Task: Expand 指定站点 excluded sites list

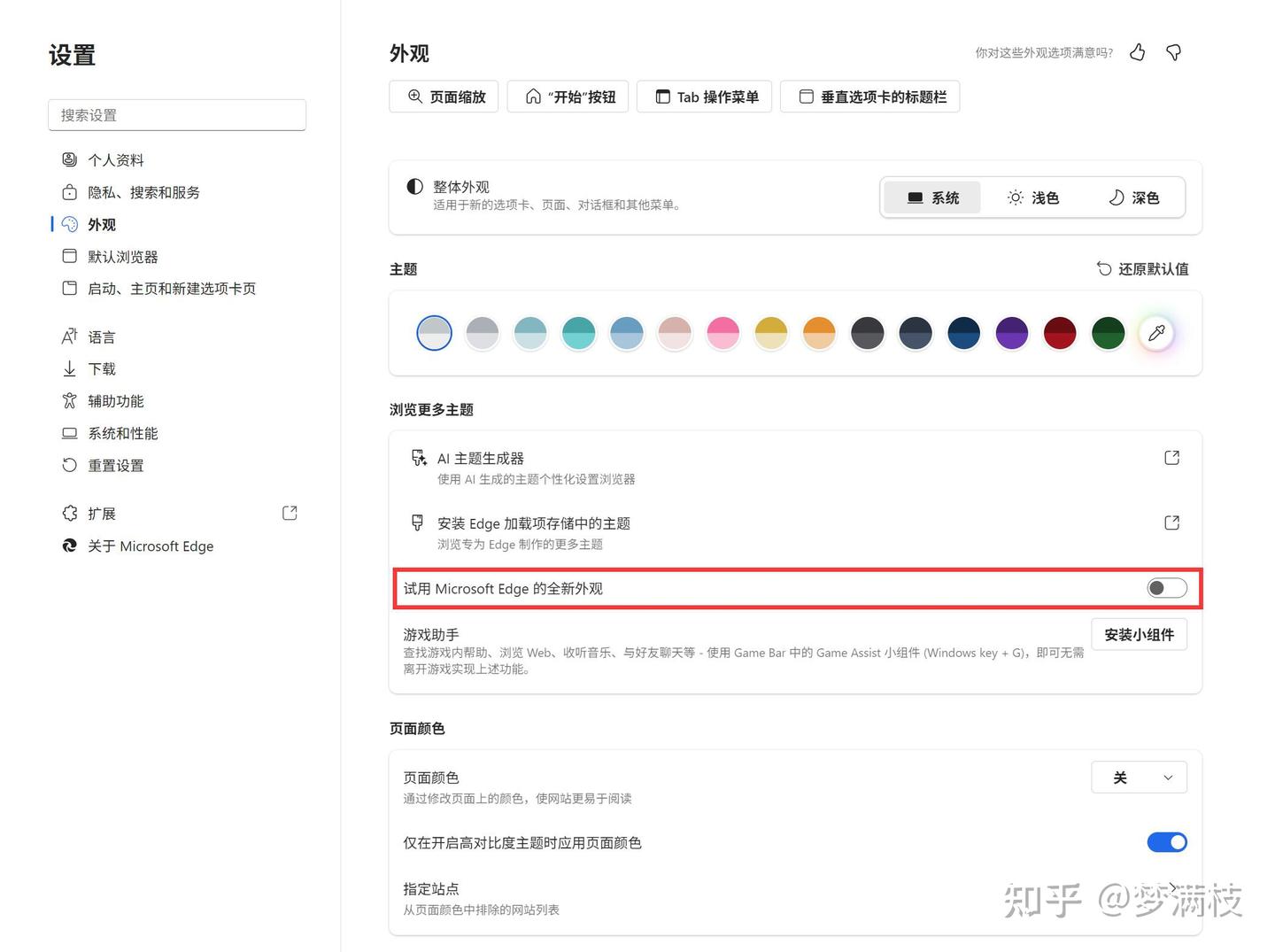Action: [1171, 888]
